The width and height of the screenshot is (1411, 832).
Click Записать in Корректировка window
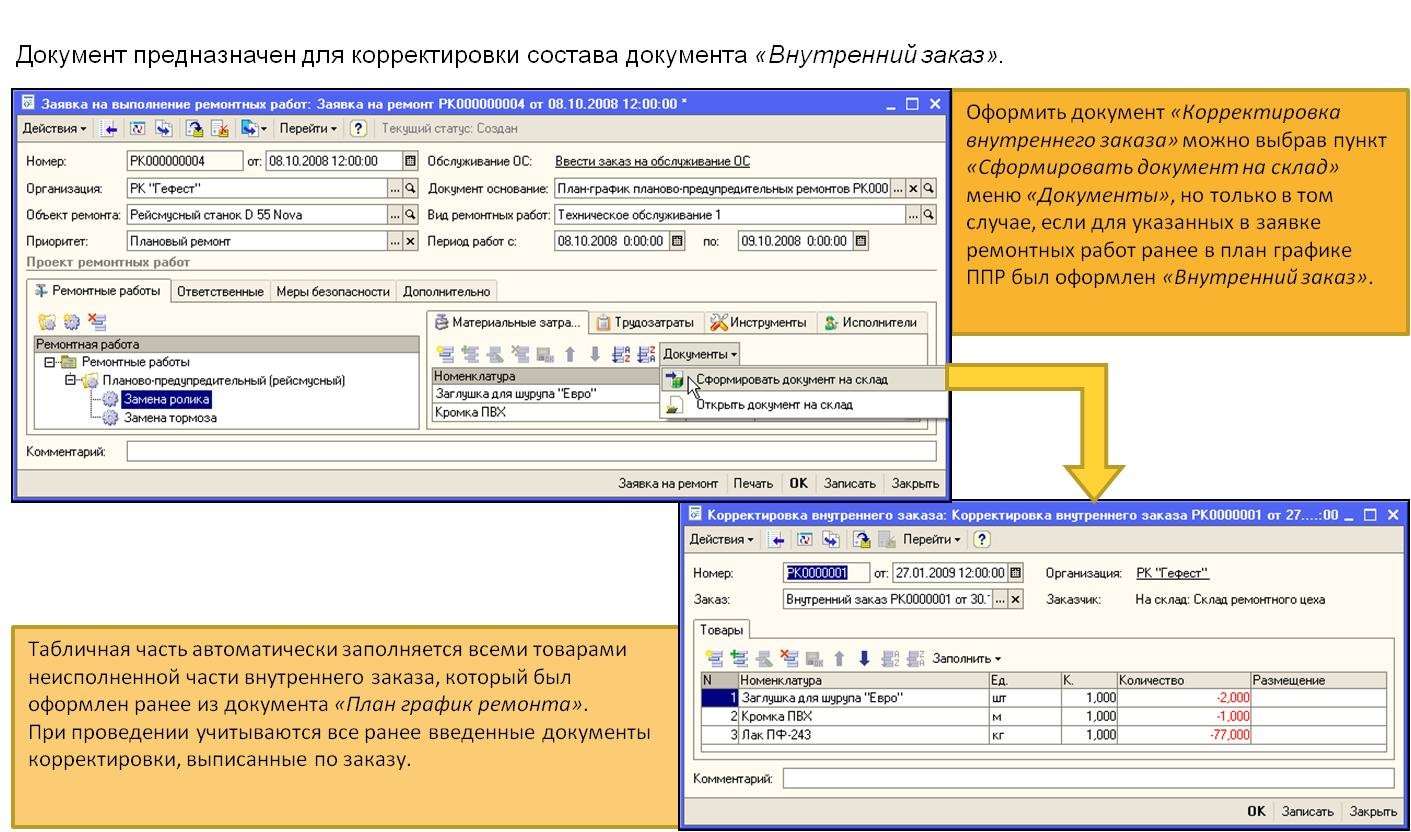pos(1307,811)
